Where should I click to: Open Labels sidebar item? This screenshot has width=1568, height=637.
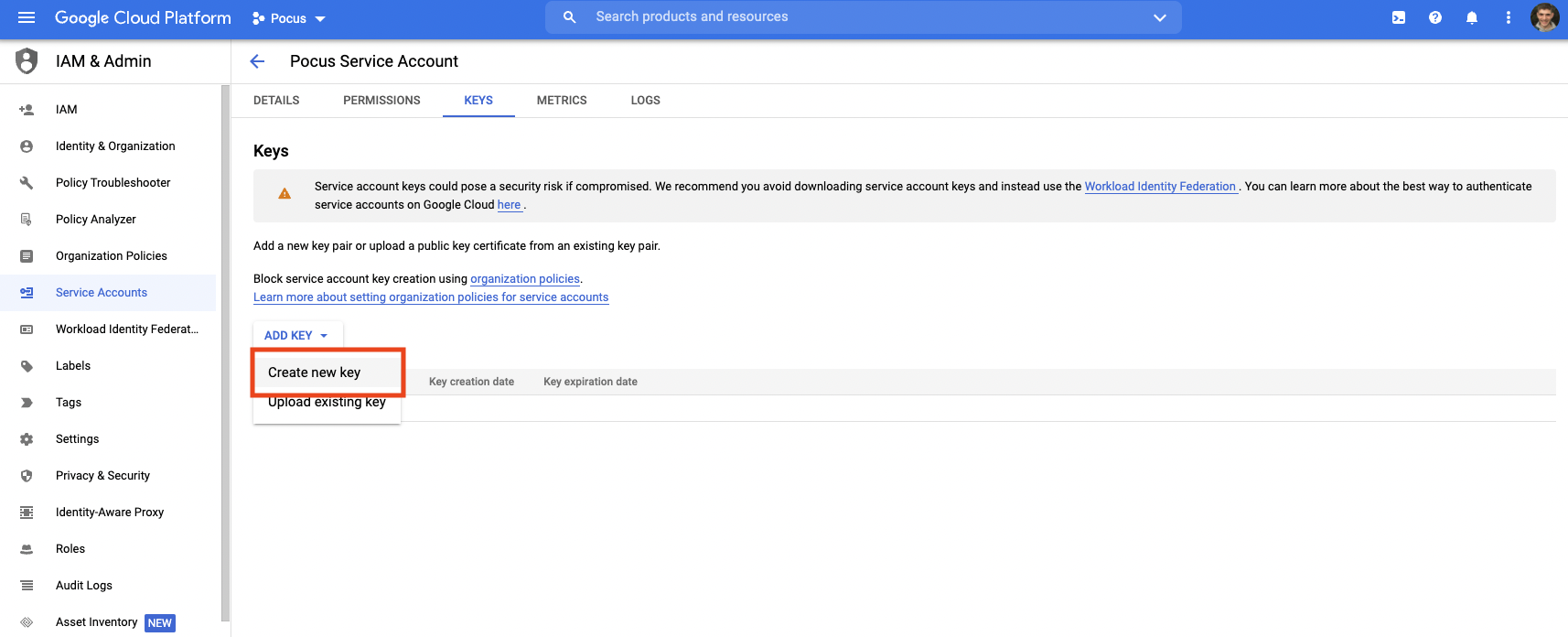[x=108, y=366]
